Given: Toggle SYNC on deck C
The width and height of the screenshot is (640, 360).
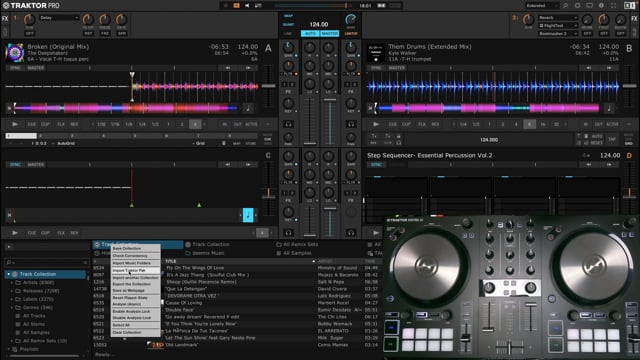Looking at the screenshot, I should click(x=16, y=164).
